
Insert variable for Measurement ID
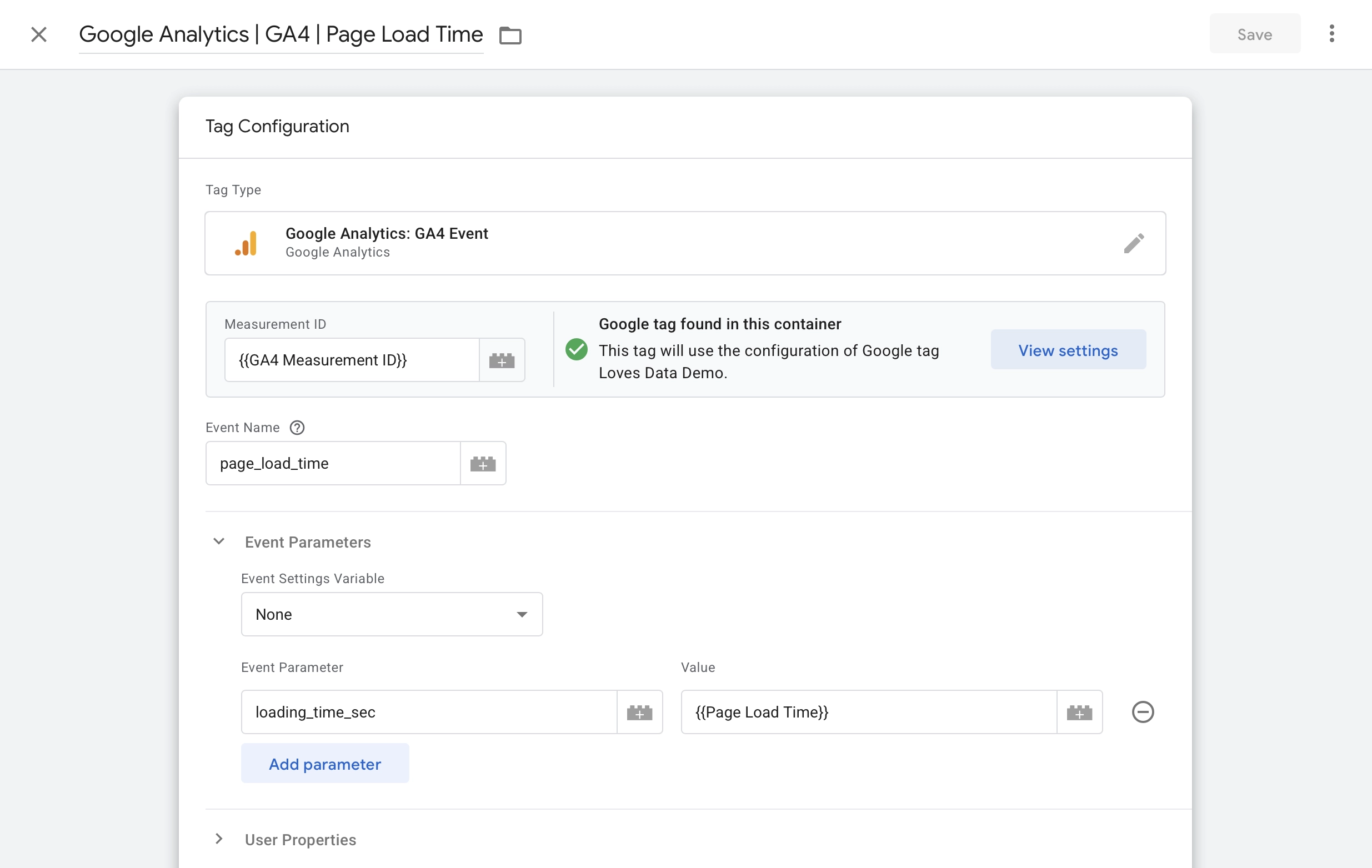click(502, 360)
